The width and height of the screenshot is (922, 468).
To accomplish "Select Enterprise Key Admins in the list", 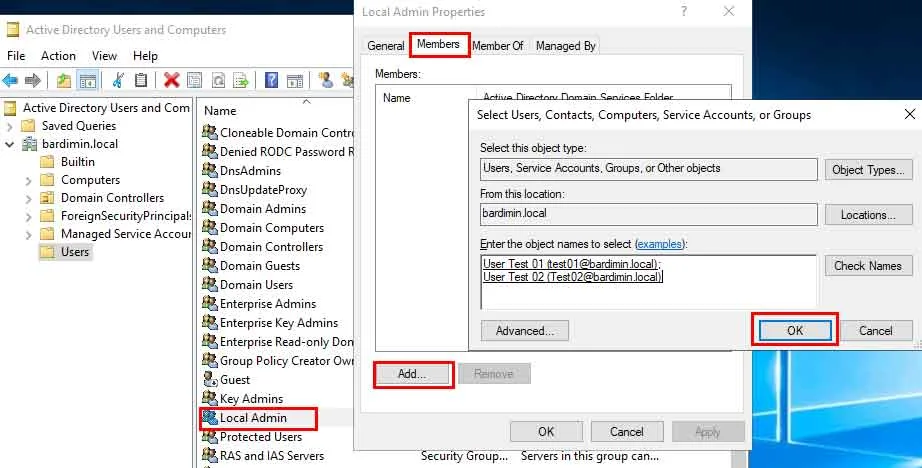I will click(x=279, y=323).
